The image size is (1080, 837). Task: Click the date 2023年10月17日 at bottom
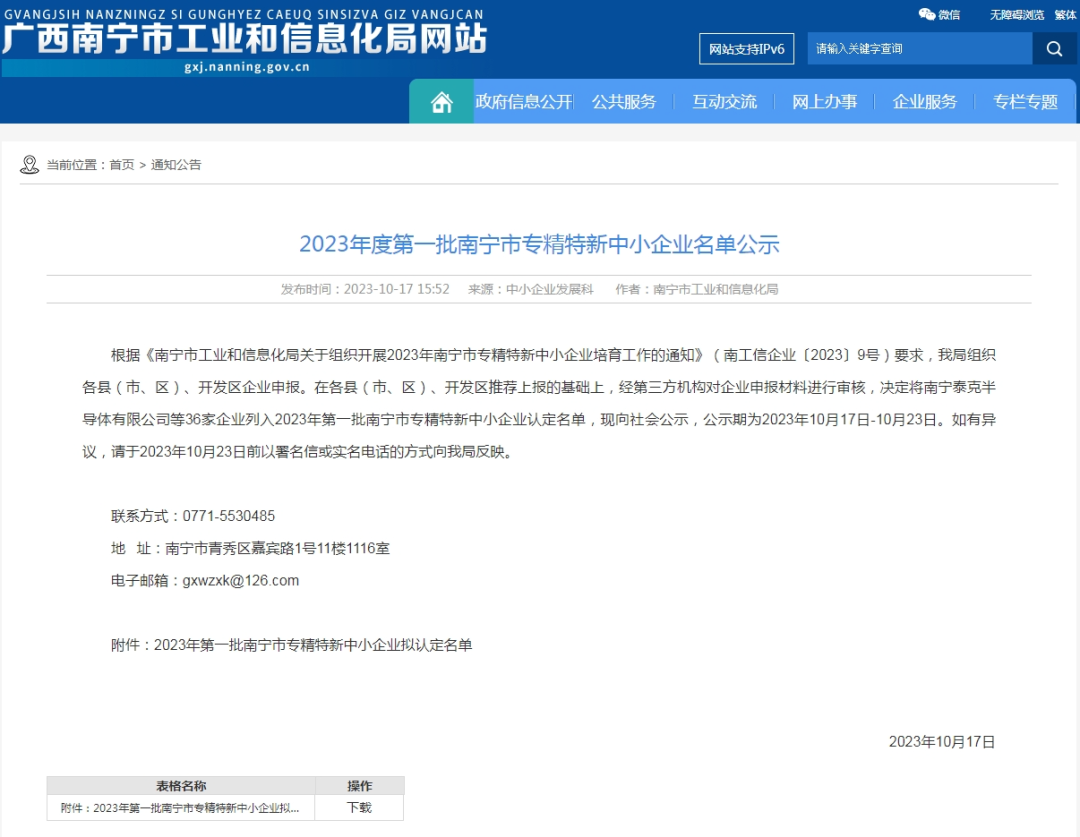(942, 742)
